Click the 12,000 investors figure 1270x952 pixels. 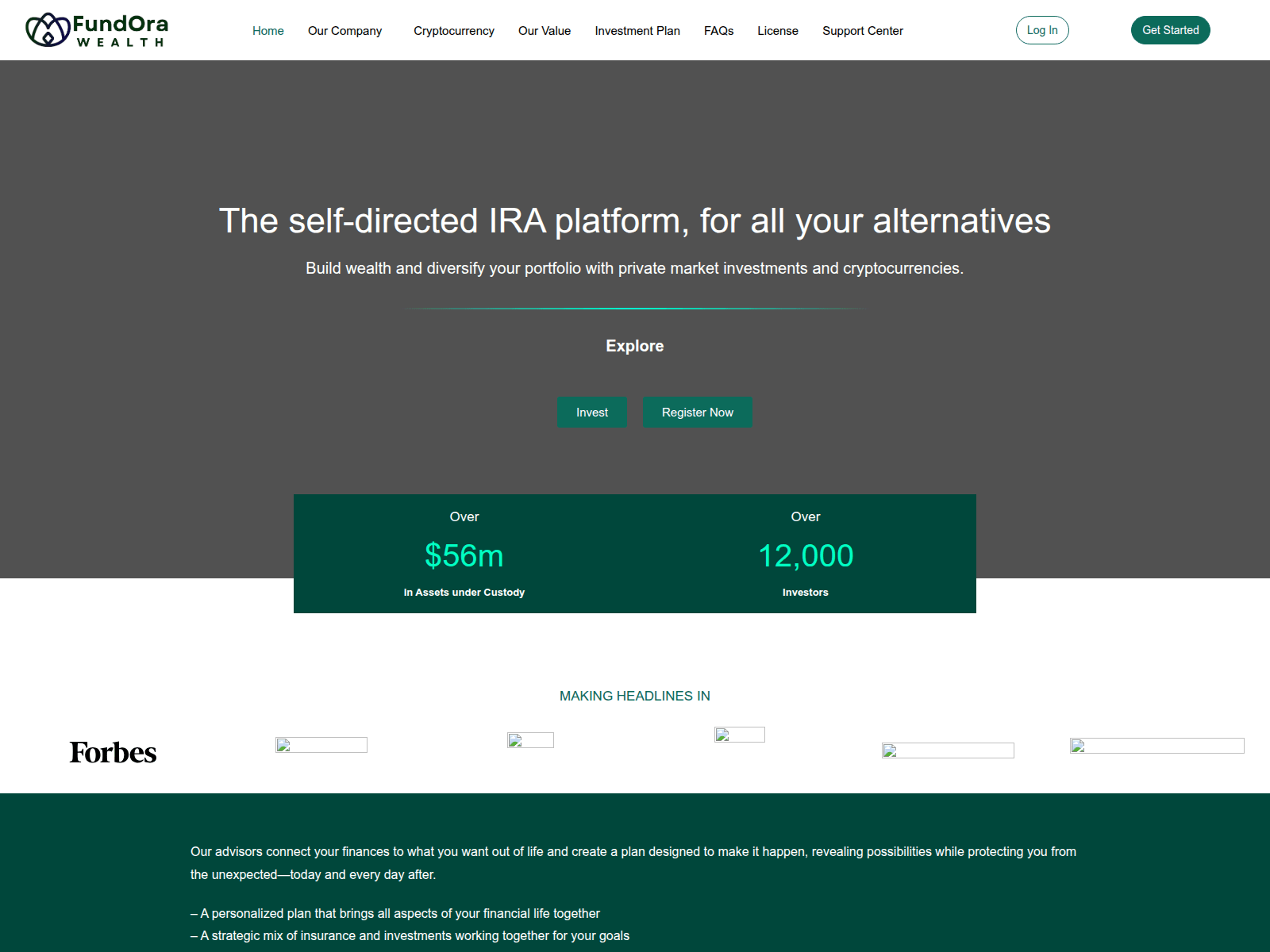click(x=806, y=555)
